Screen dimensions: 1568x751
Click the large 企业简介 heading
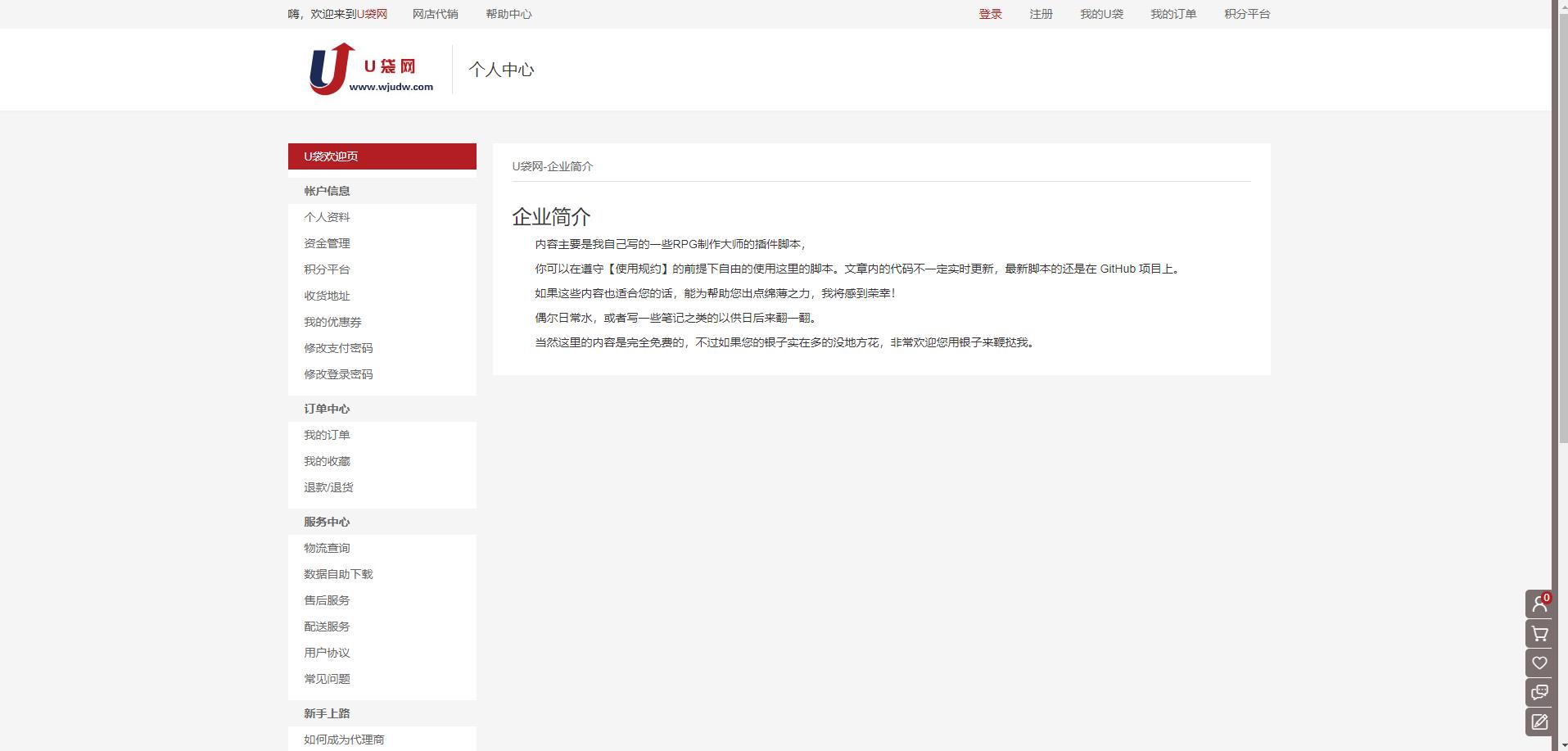point(551,217)
